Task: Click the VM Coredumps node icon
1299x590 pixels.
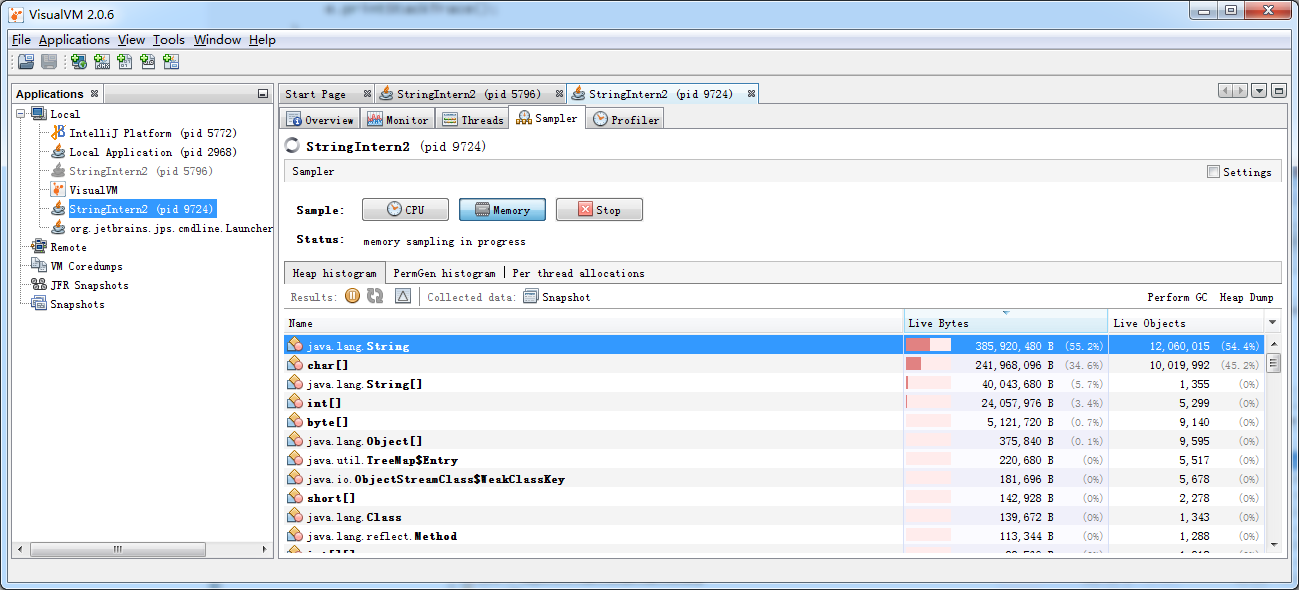Action: coord(39,266)
